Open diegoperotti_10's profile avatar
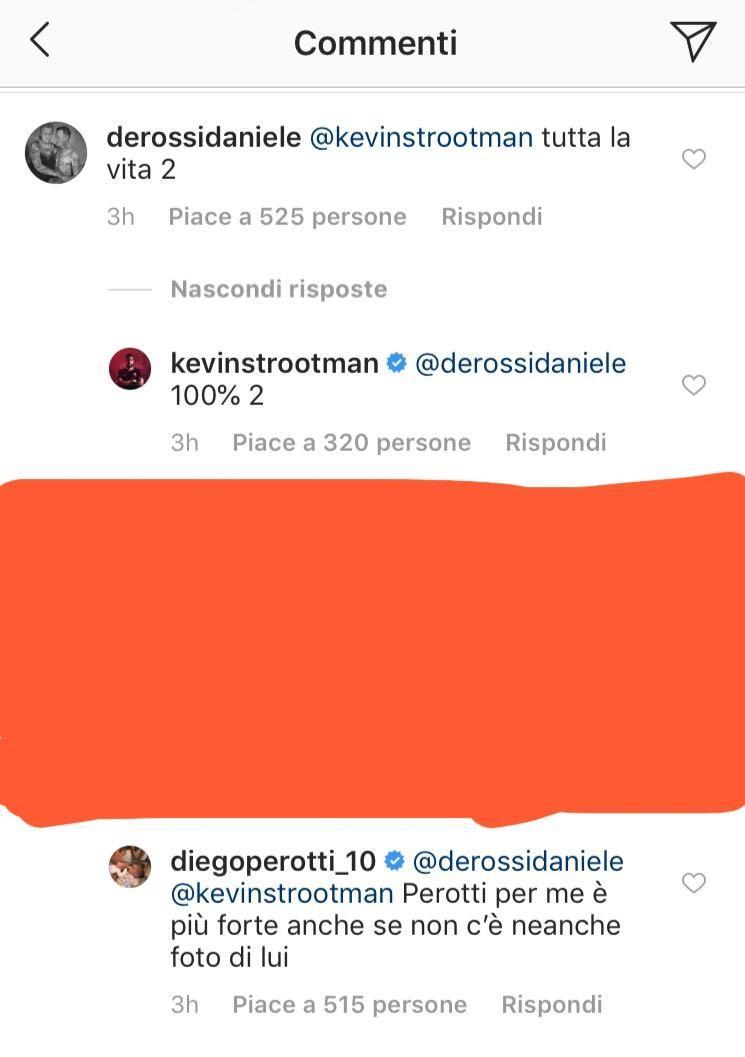Screen dimensions: 745x1057 [130, 866]
